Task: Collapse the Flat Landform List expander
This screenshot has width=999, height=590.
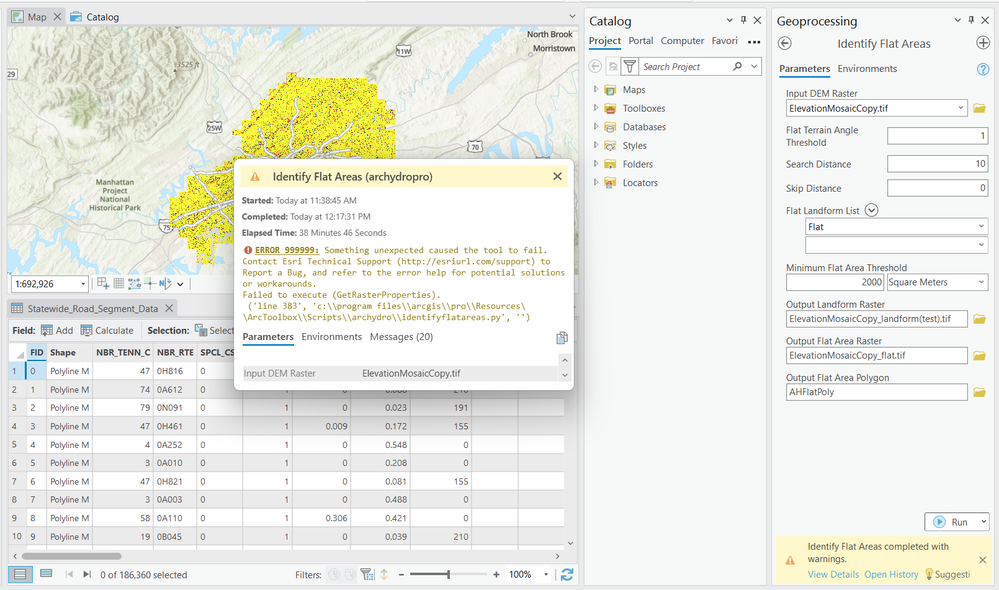Action: point(872,210)
